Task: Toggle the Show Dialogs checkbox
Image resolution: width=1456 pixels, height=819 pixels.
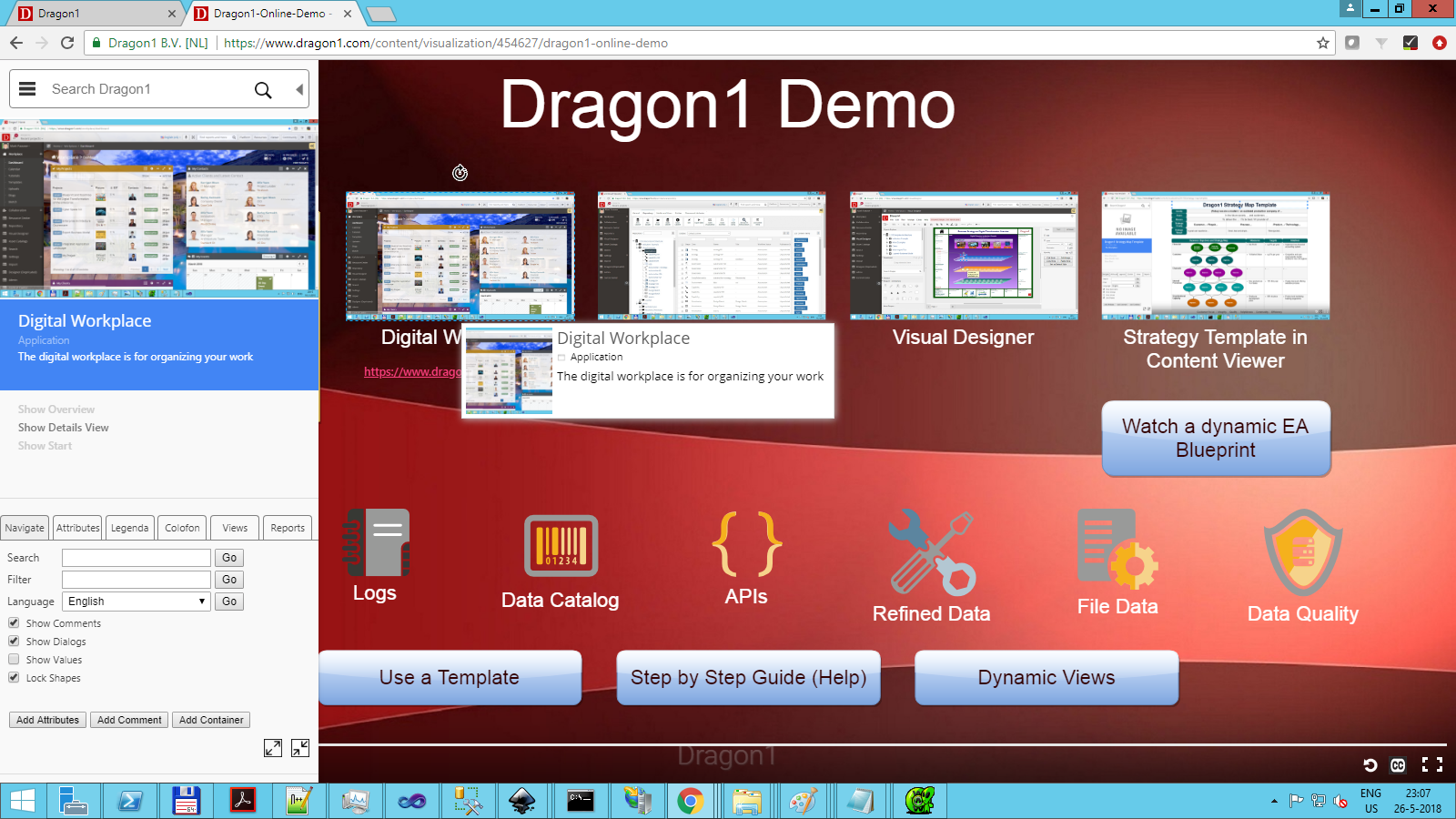Action: tap(14, 642)
